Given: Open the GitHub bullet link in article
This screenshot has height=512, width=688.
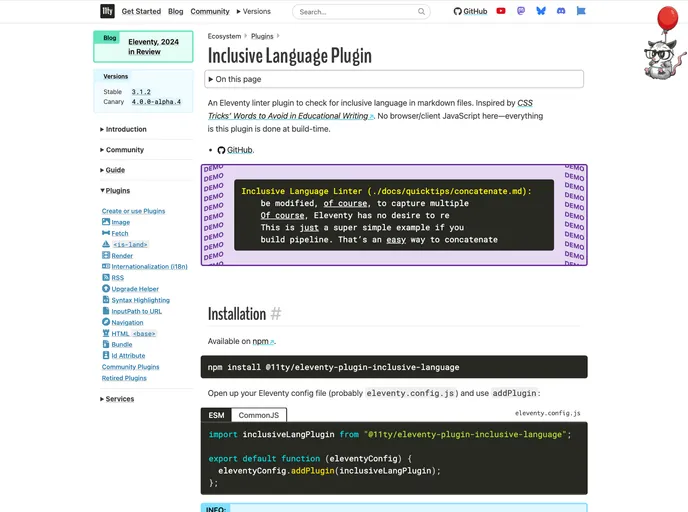Looking at the screenshot, I should (240, 150).
